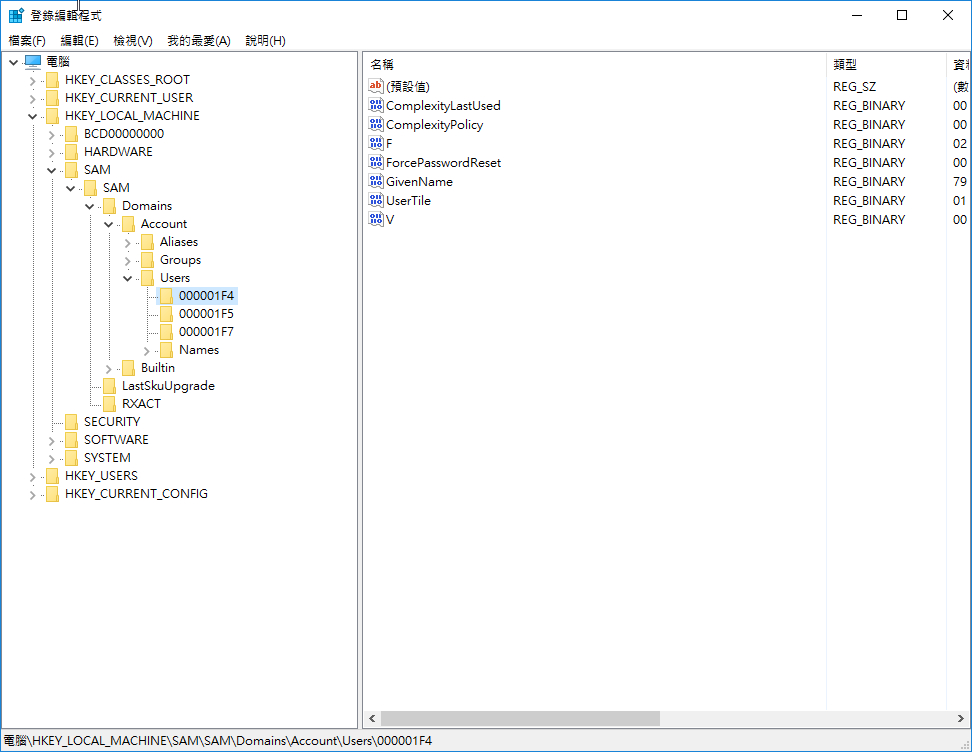Screen dimensions: 972x752
Task: Click the binary icon beside ComplexityLastUsed
Action: point(376,105)
